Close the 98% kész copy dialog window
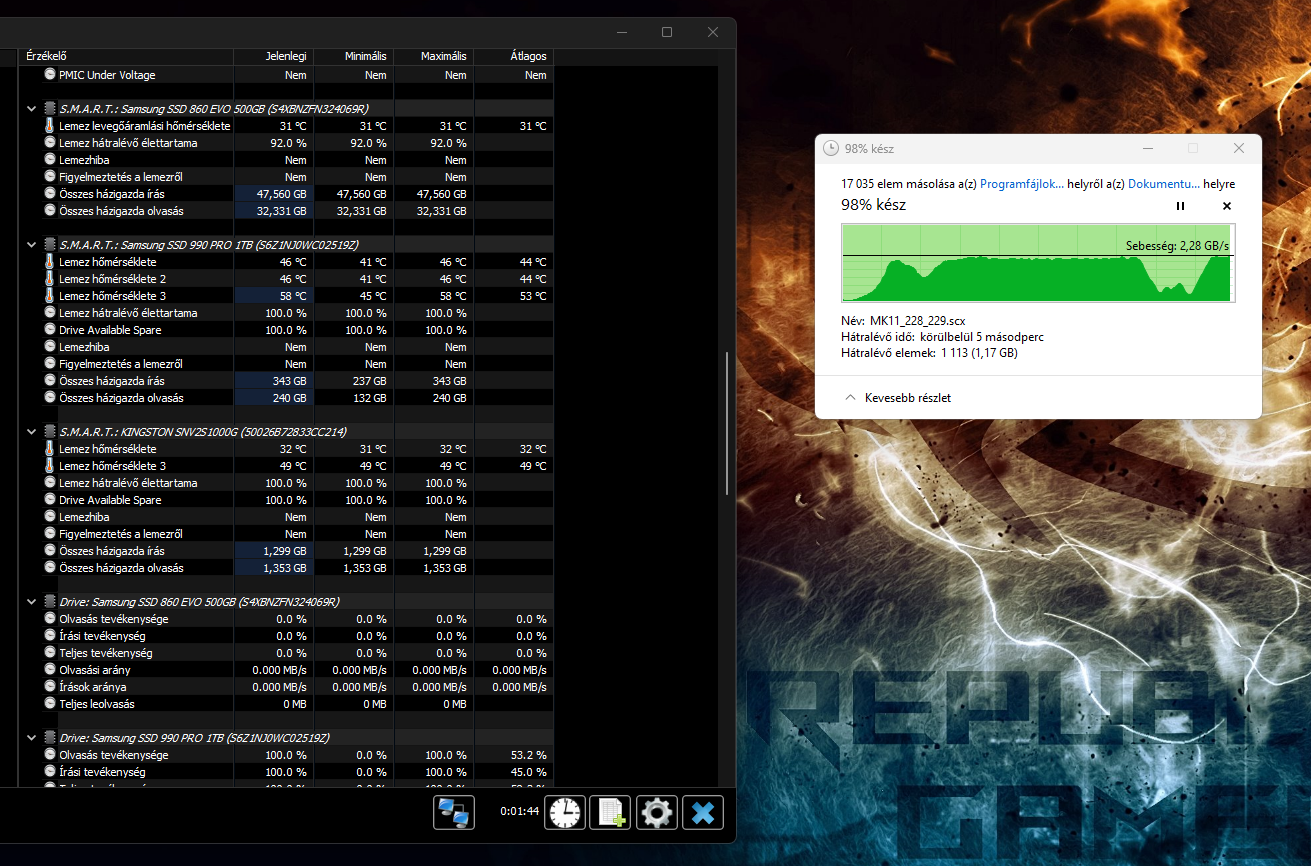The height and width of the screenshot is (866, 1311). (1239, 148)
